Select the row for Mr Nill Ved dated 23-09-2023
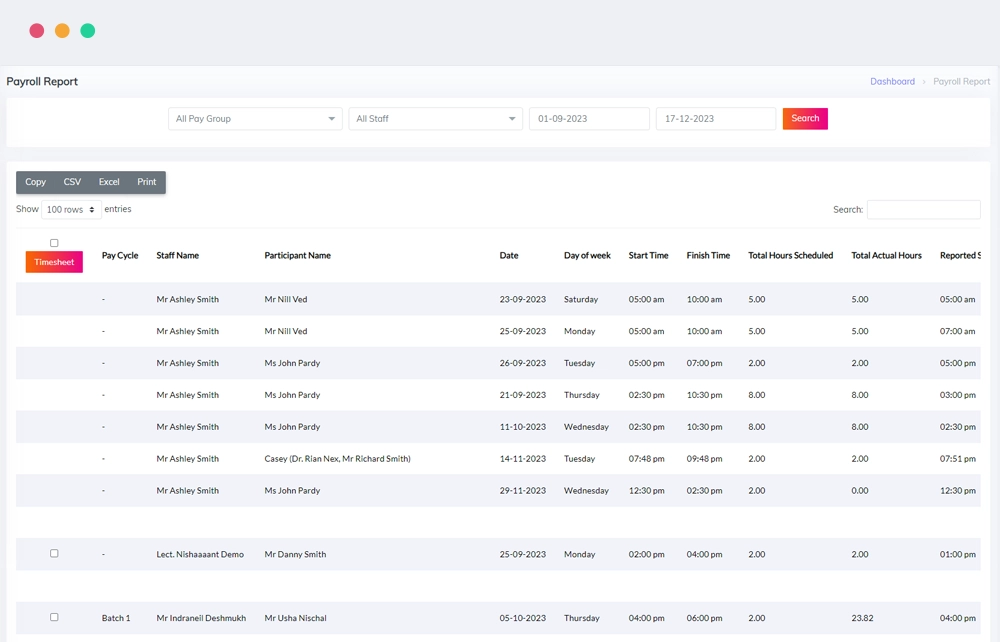 [400, 299]
